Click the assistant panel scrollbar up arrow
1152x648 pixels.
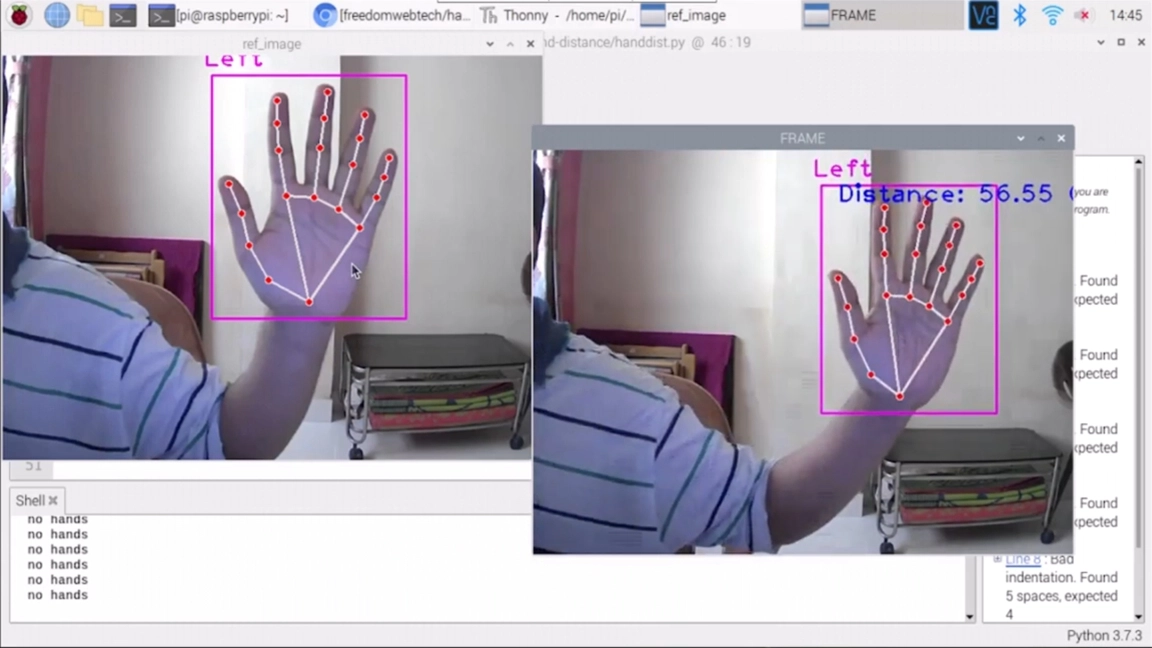click(x=1139, y=162)
